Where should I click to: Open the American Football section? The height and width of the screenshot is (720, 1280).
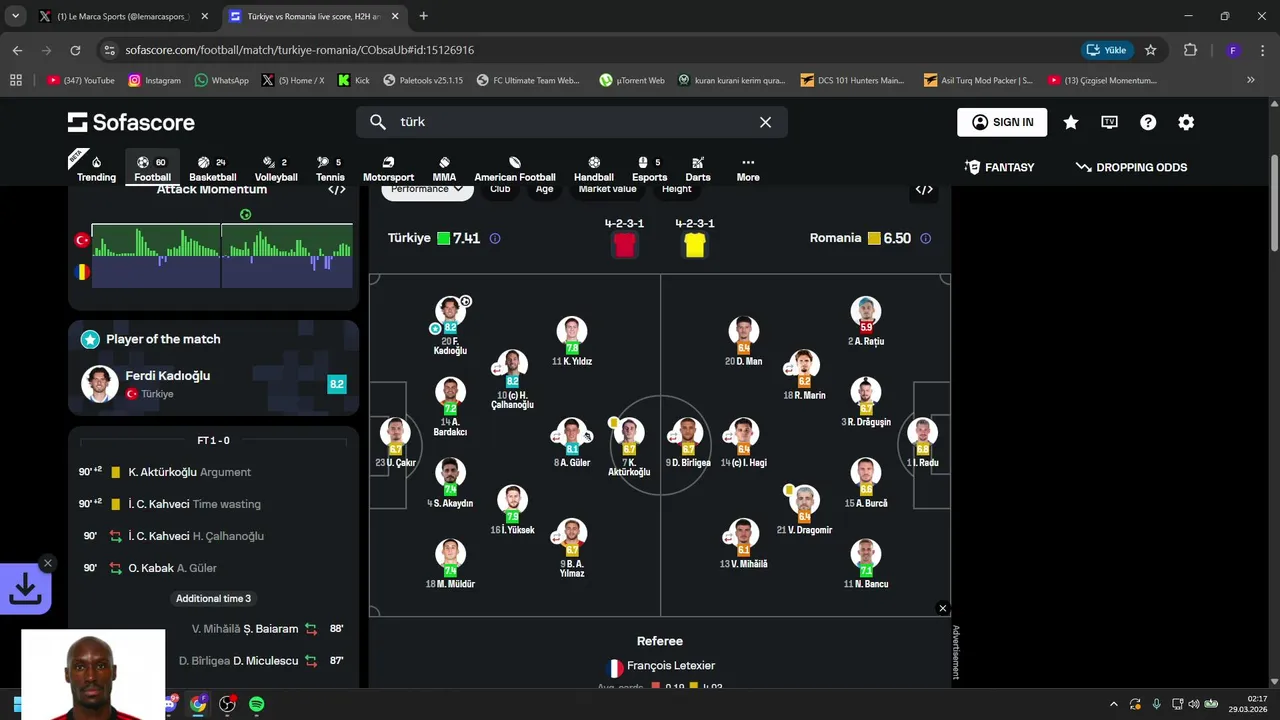pos(515,168)
